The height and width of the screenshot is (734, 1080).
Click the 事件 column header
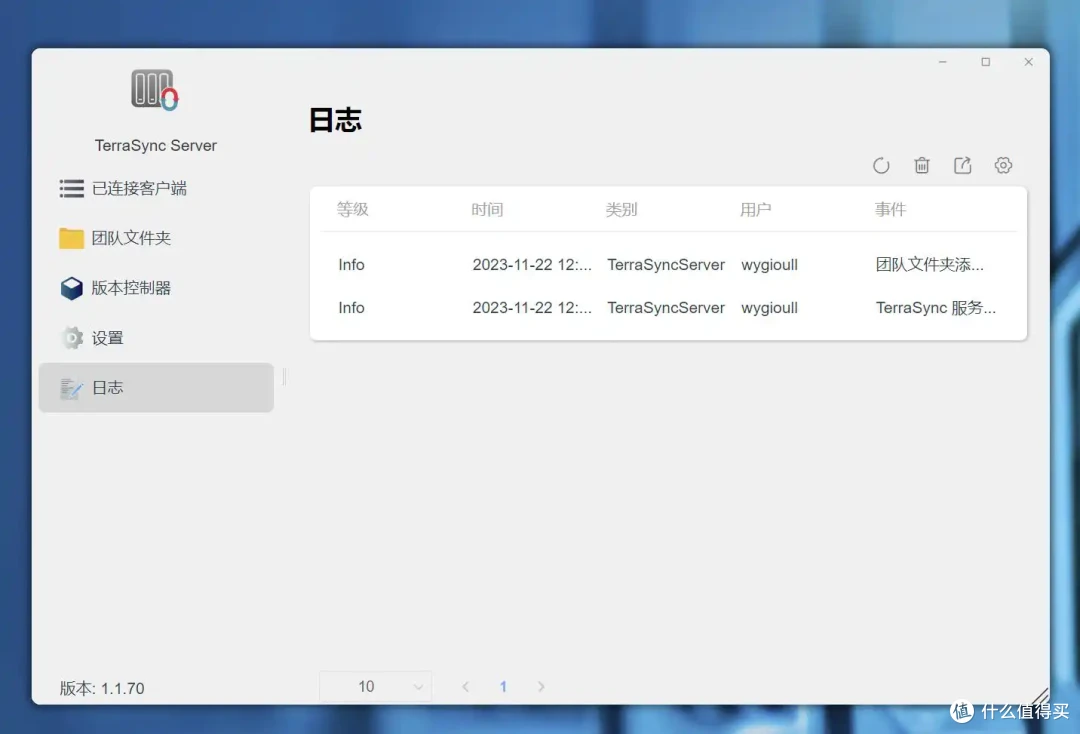890,209
